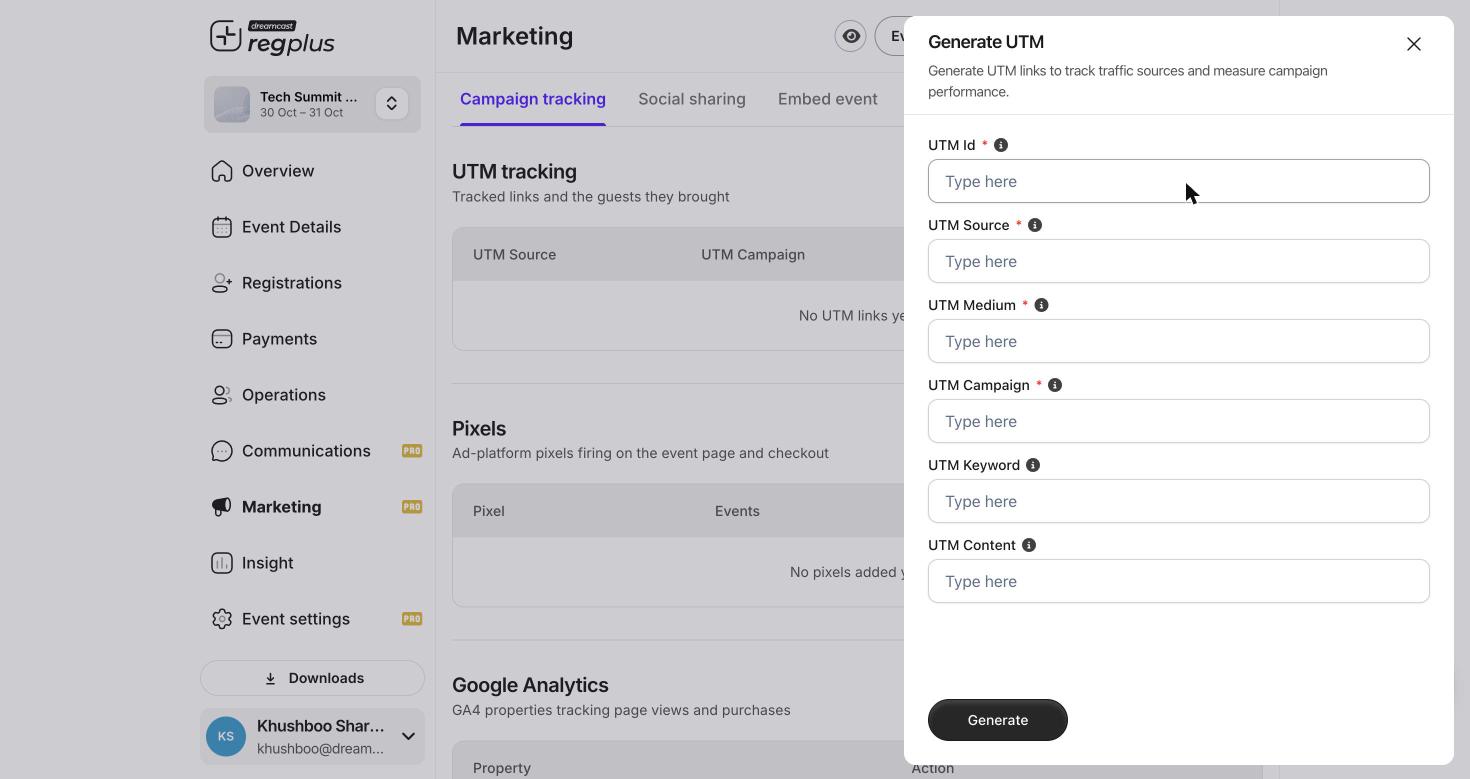
Task: Show info tooltip for UTM Keyword
Action: tap(1033, 465)
